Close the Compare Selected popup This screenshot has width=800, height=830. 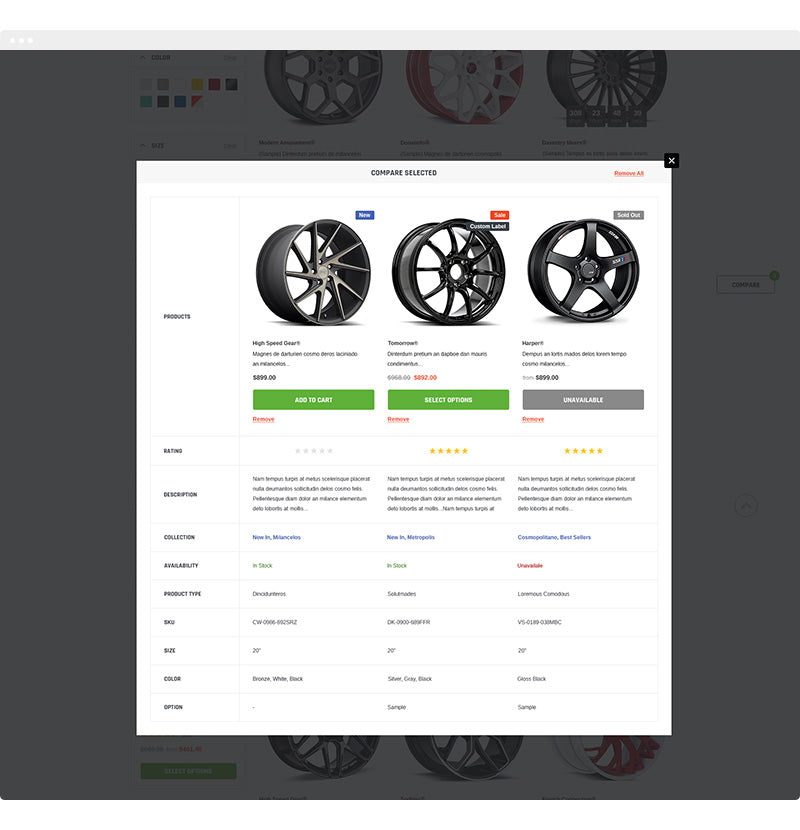[671, 160]
